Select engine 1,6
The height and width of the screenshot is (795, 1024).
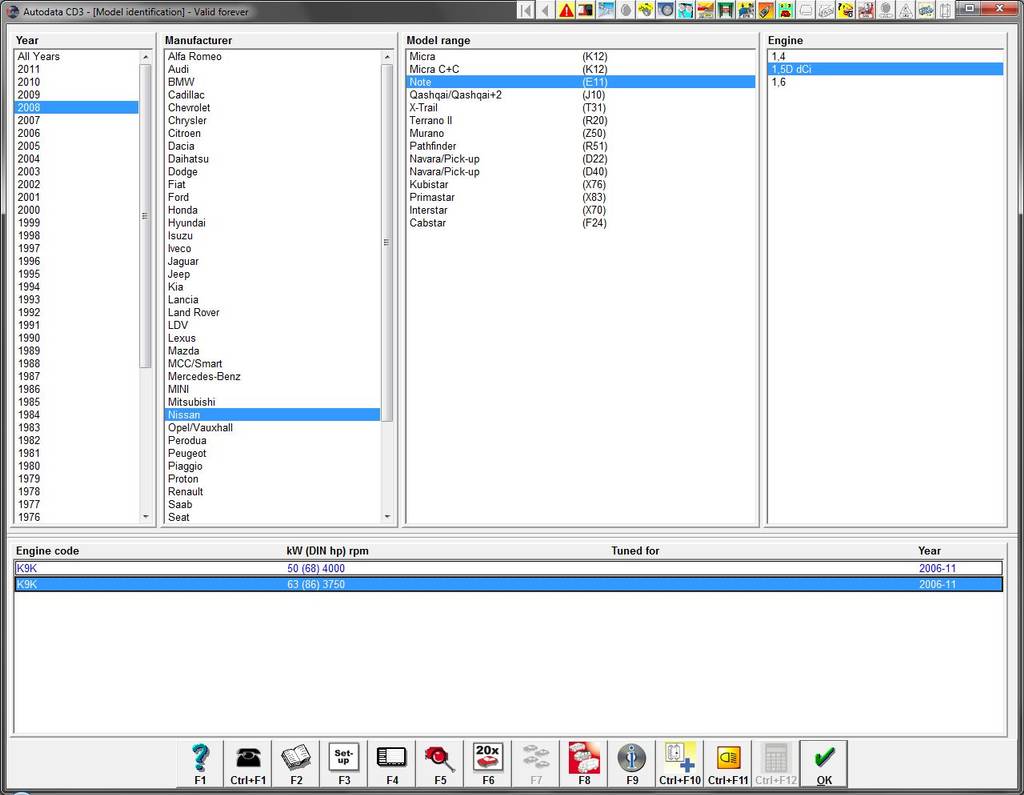point(885,82)
